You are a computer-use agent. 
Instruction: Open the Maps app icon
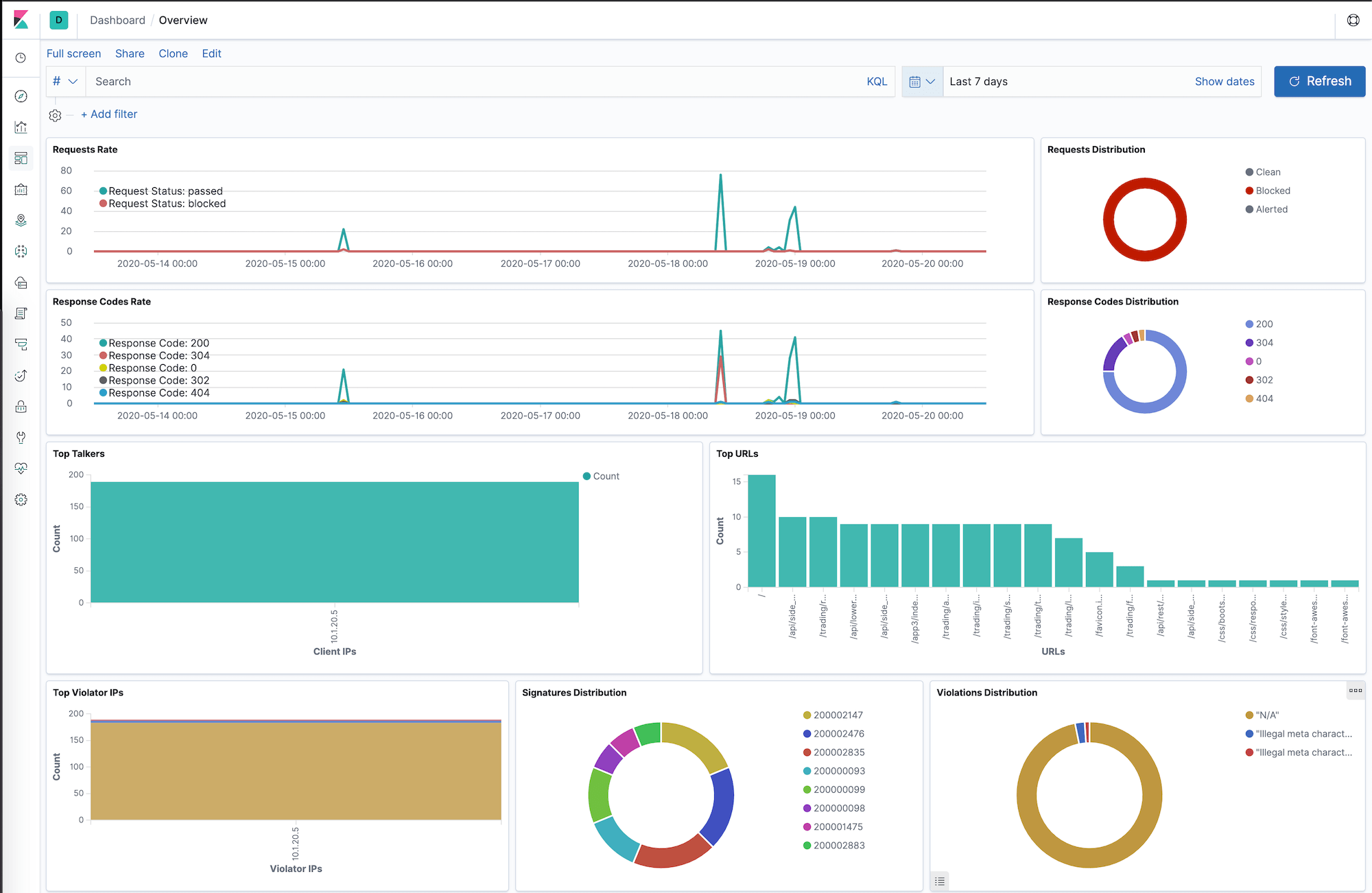coord(21,220)
